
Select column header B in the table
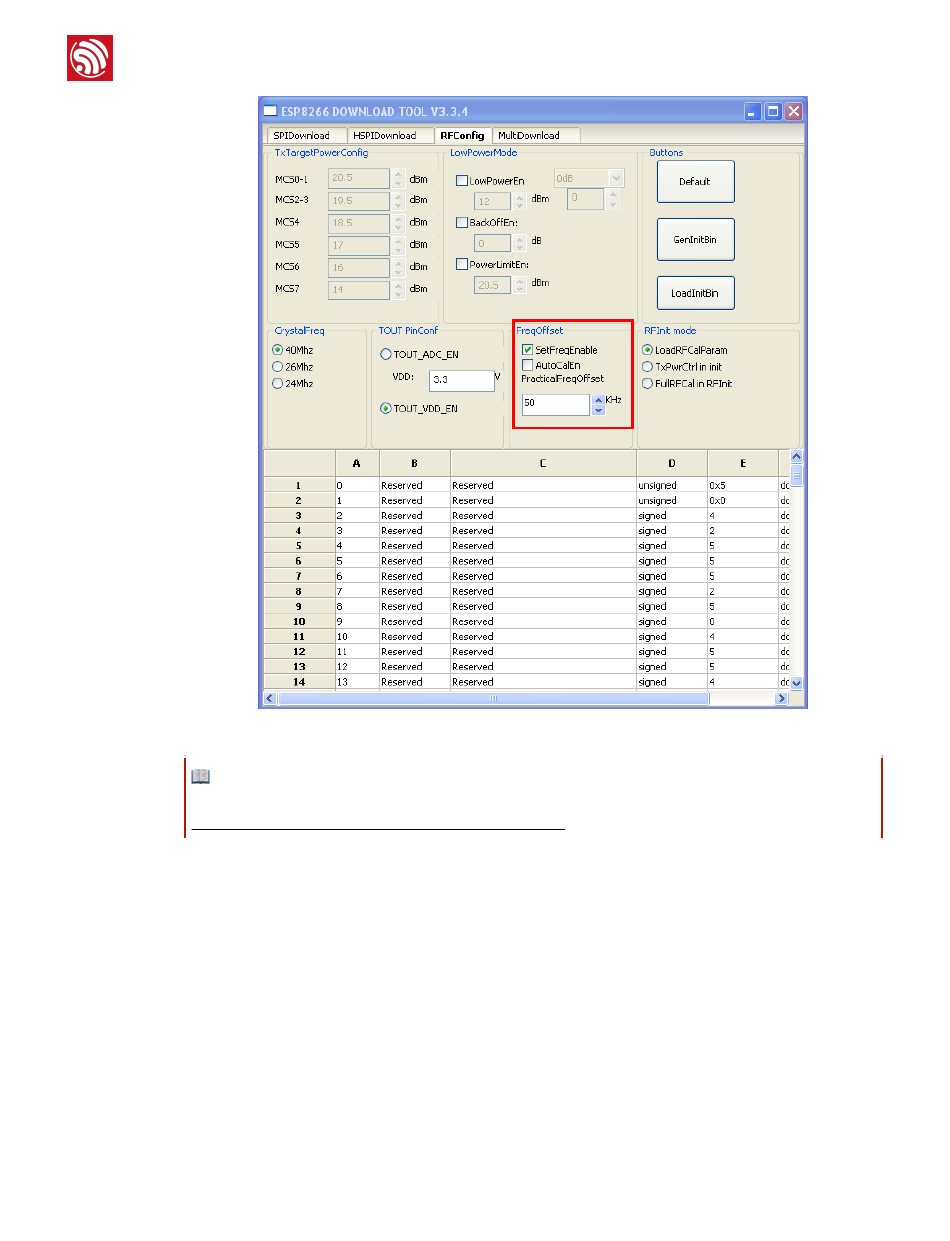[x=415, y=463]
